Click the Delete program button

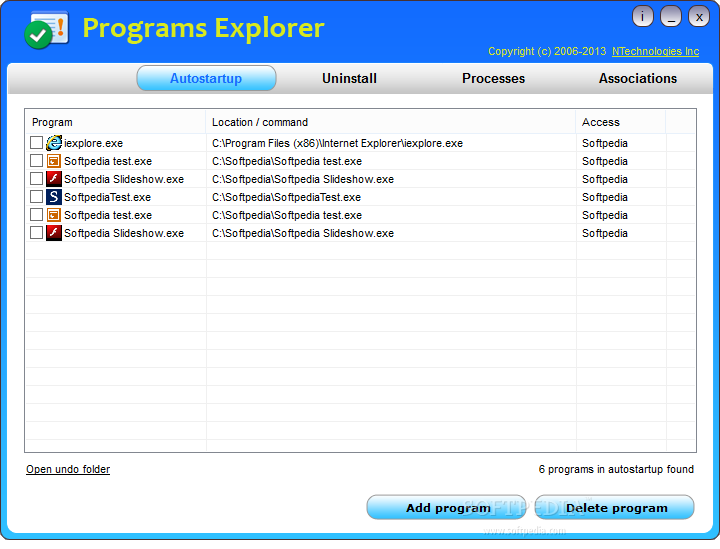click(x=615, y=507)
